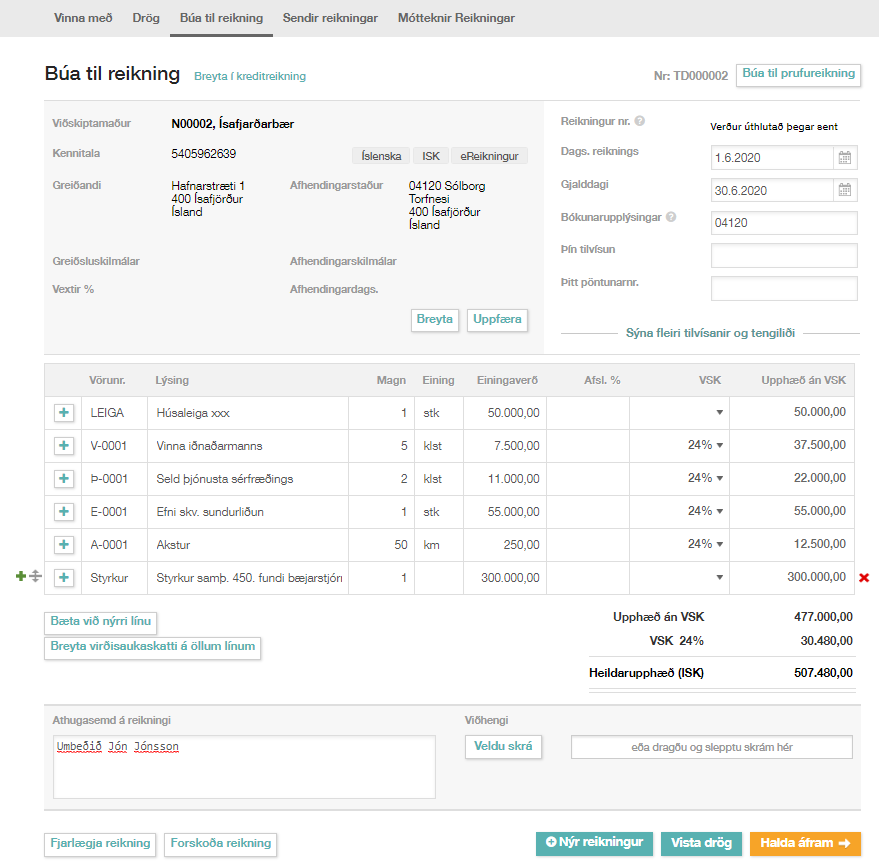
Task: Add line using green plus beside Styrkur
Action: point(21,577)
